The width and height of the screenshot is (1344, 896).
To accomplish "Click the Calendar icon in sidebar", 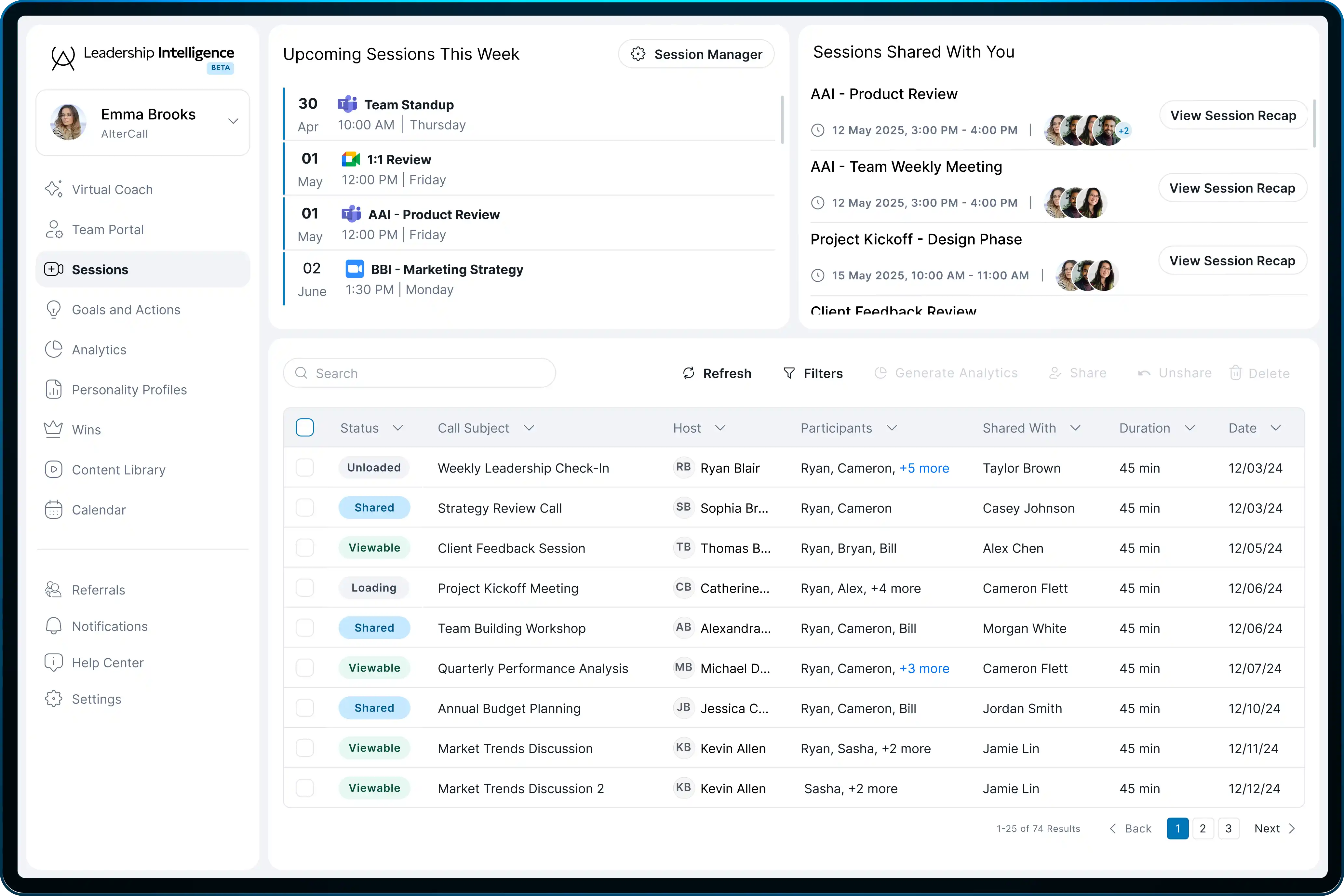I will pos(54,510).
